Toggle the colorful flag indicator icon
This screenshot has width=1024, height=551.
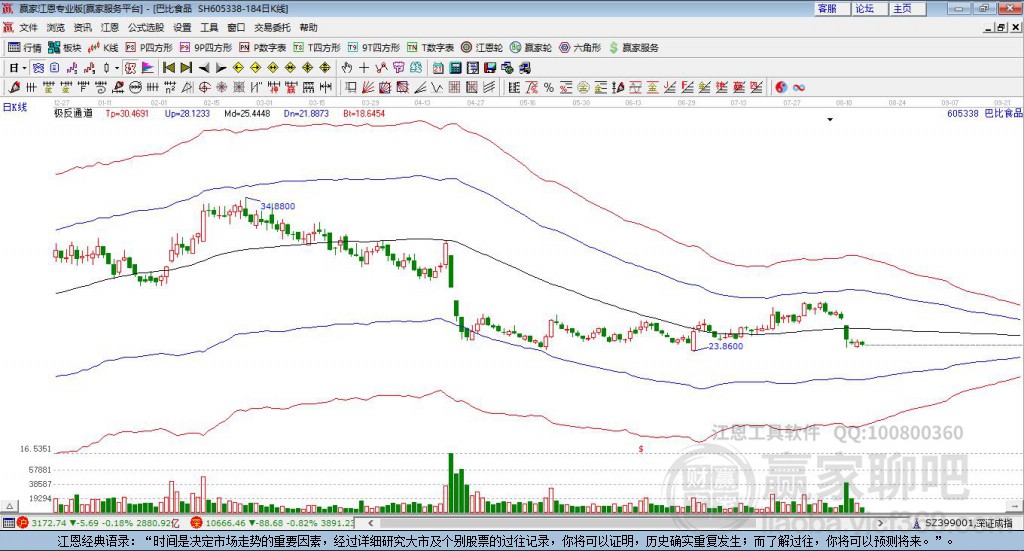click(x=148, y=68)
